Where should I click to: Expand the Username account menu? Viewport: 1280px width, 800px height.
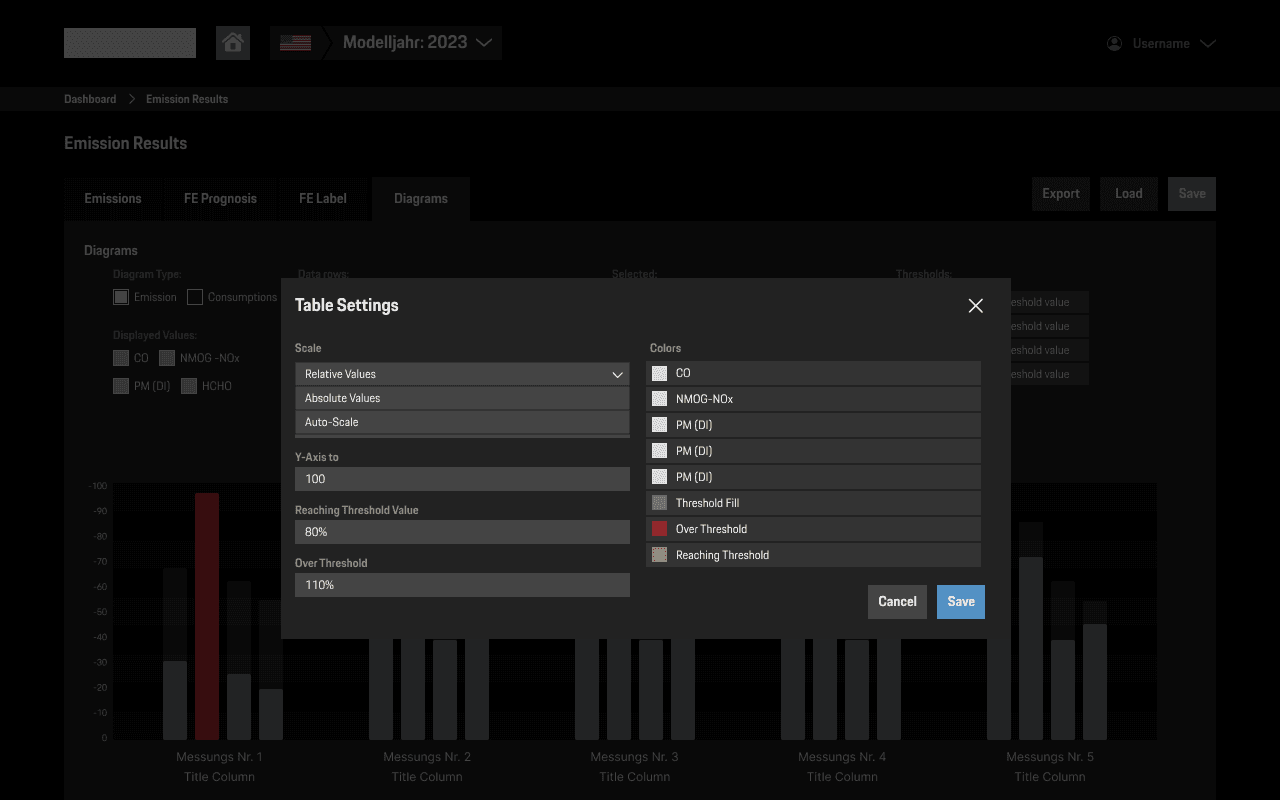pos(1209,43)
